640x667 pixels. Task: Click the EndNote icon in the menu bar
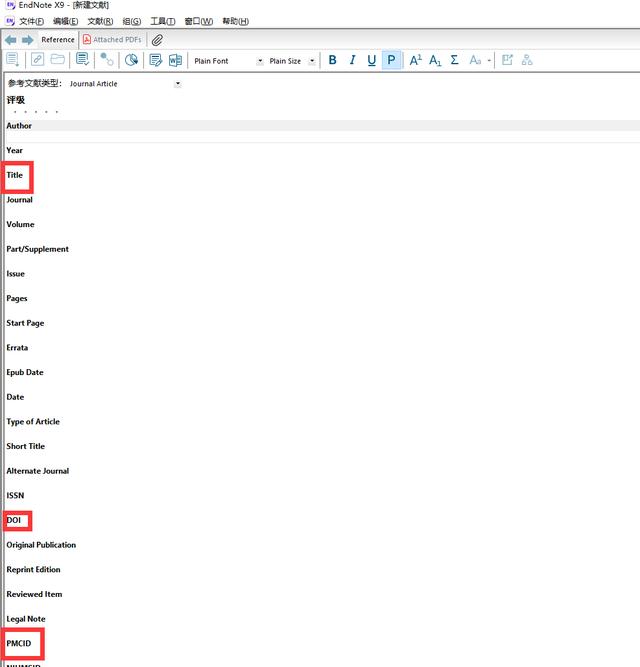(10, 21)
